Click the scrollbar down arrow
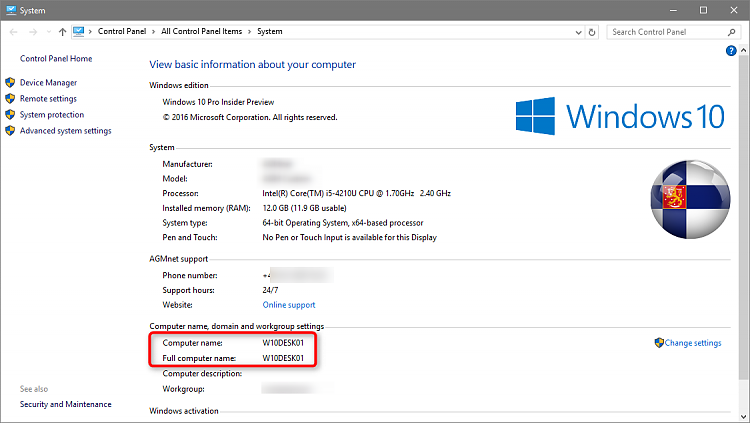Screen dimensions: 750x423 (x=743, y=417)
